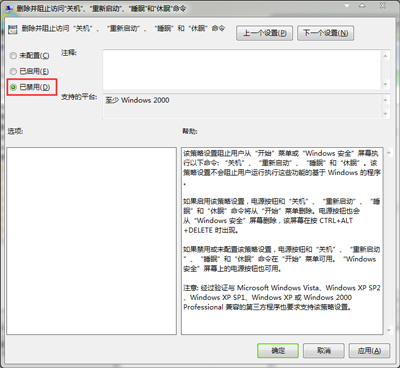
Task: Select the 已启用(E) radio option
Action: (30, 71)
